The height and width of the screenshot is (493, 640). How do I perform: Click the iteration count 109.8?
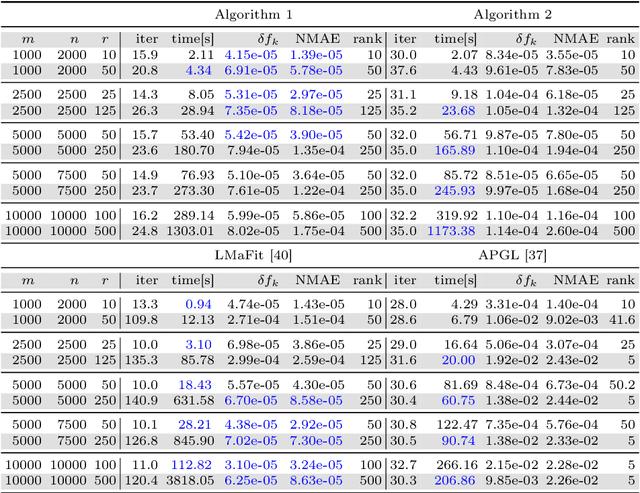[141, 320]
